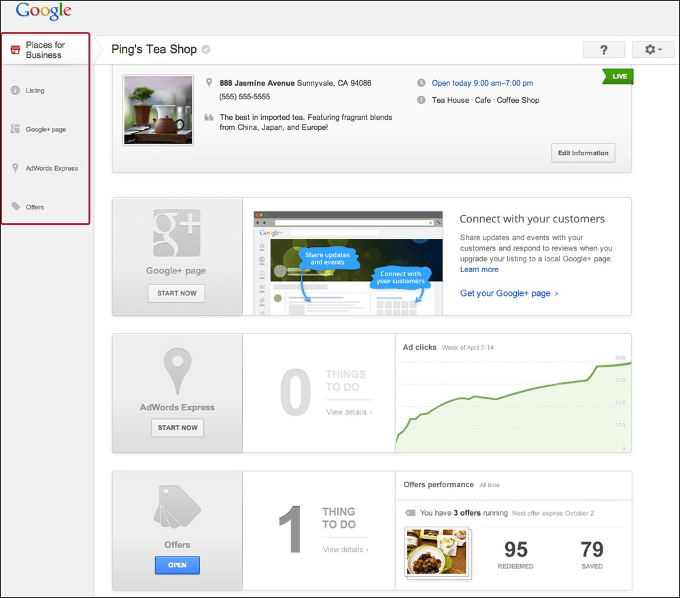Viewport: 680px width, 598px height.
Task: Click the Google+ page sidebar icon
Action: (x=15, y=129)
